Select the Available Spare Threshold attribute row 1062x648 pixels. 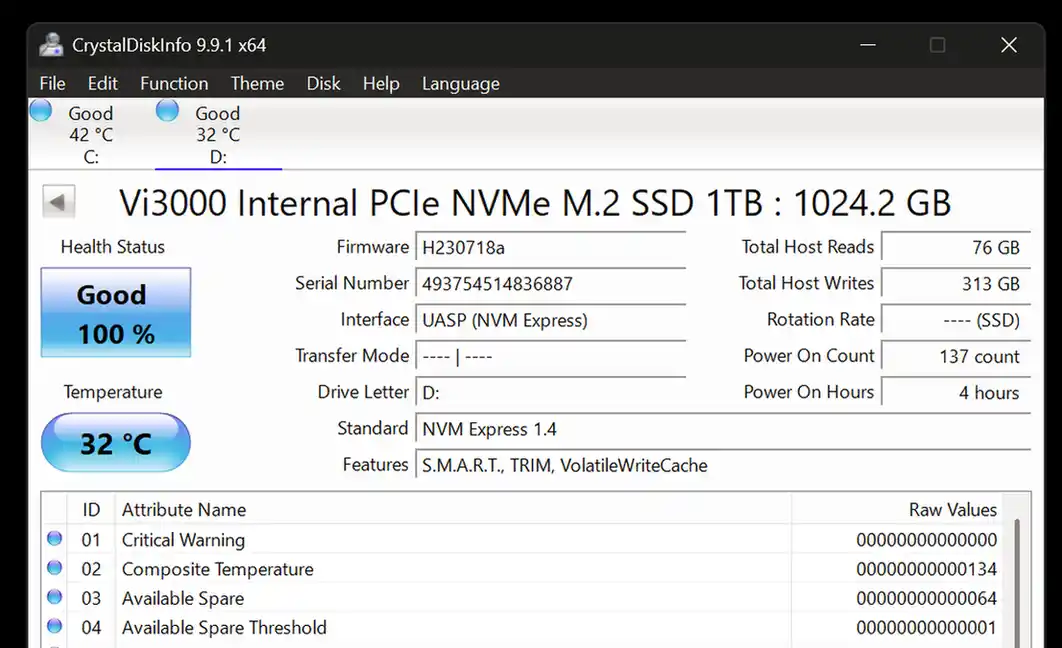click(522, 627)
